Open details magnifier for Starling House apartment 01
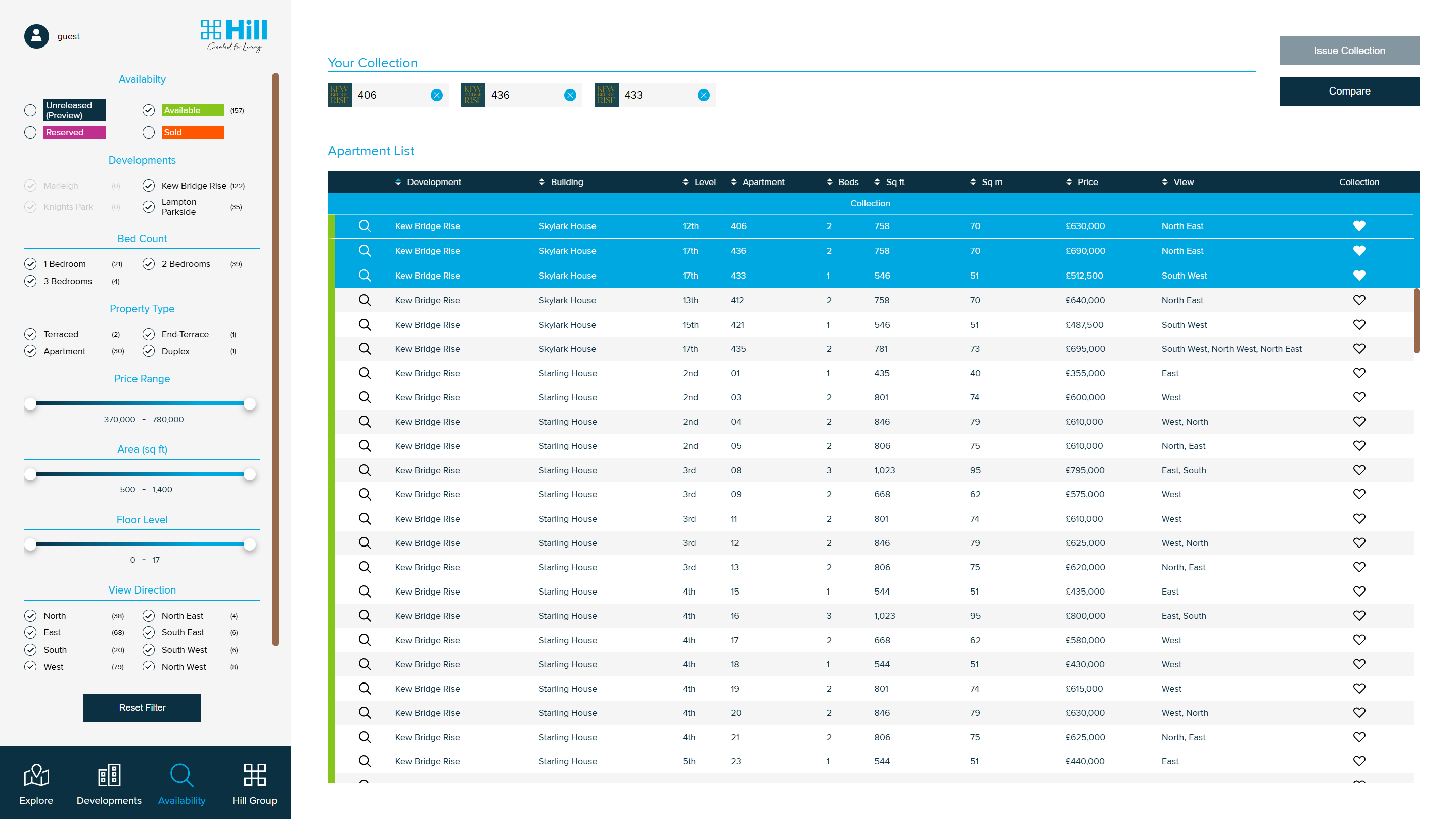 pyautogui.click(x=365, y=373)
